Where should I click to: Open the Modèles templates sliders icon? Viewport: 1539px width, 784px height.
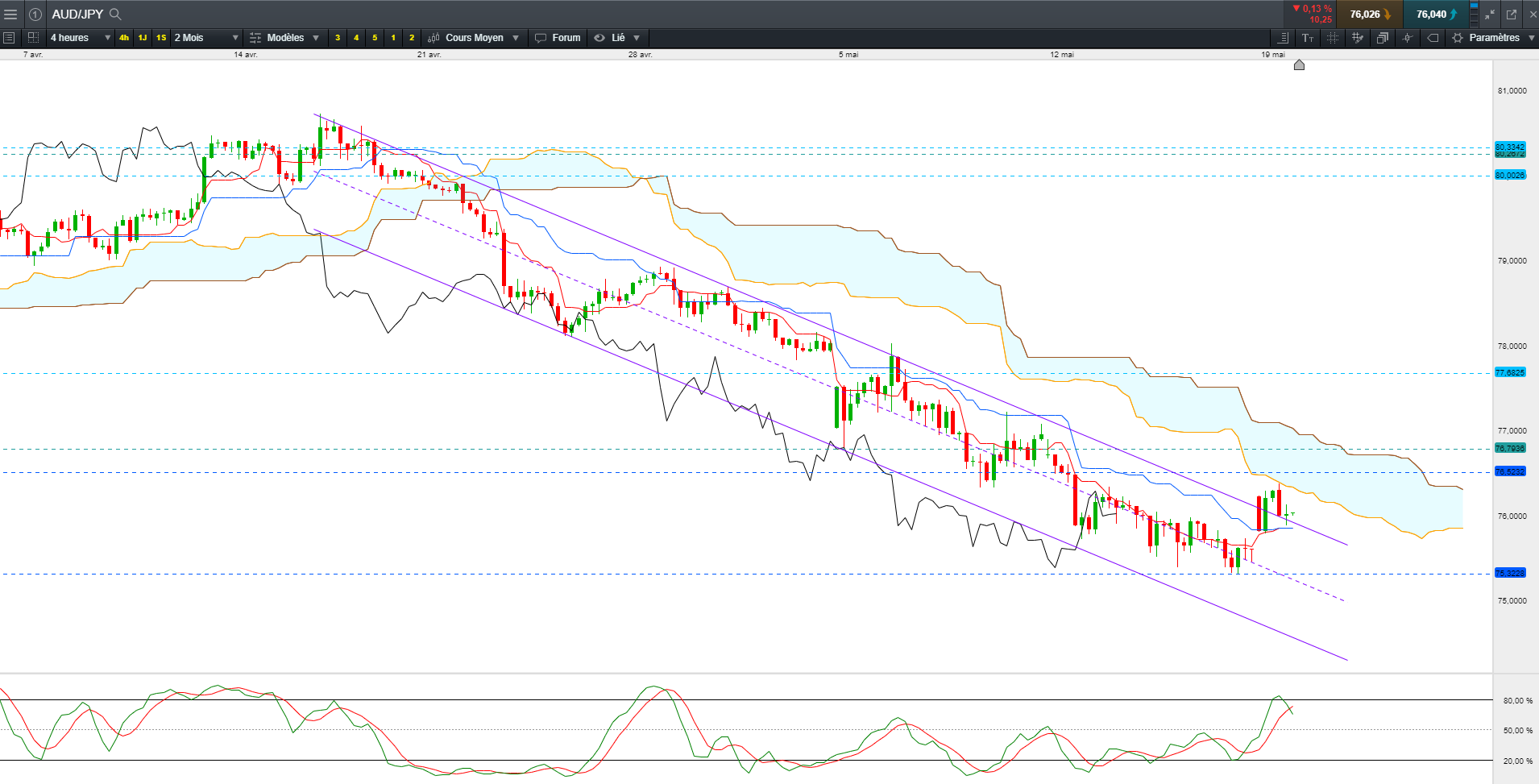tap(255, 38)
